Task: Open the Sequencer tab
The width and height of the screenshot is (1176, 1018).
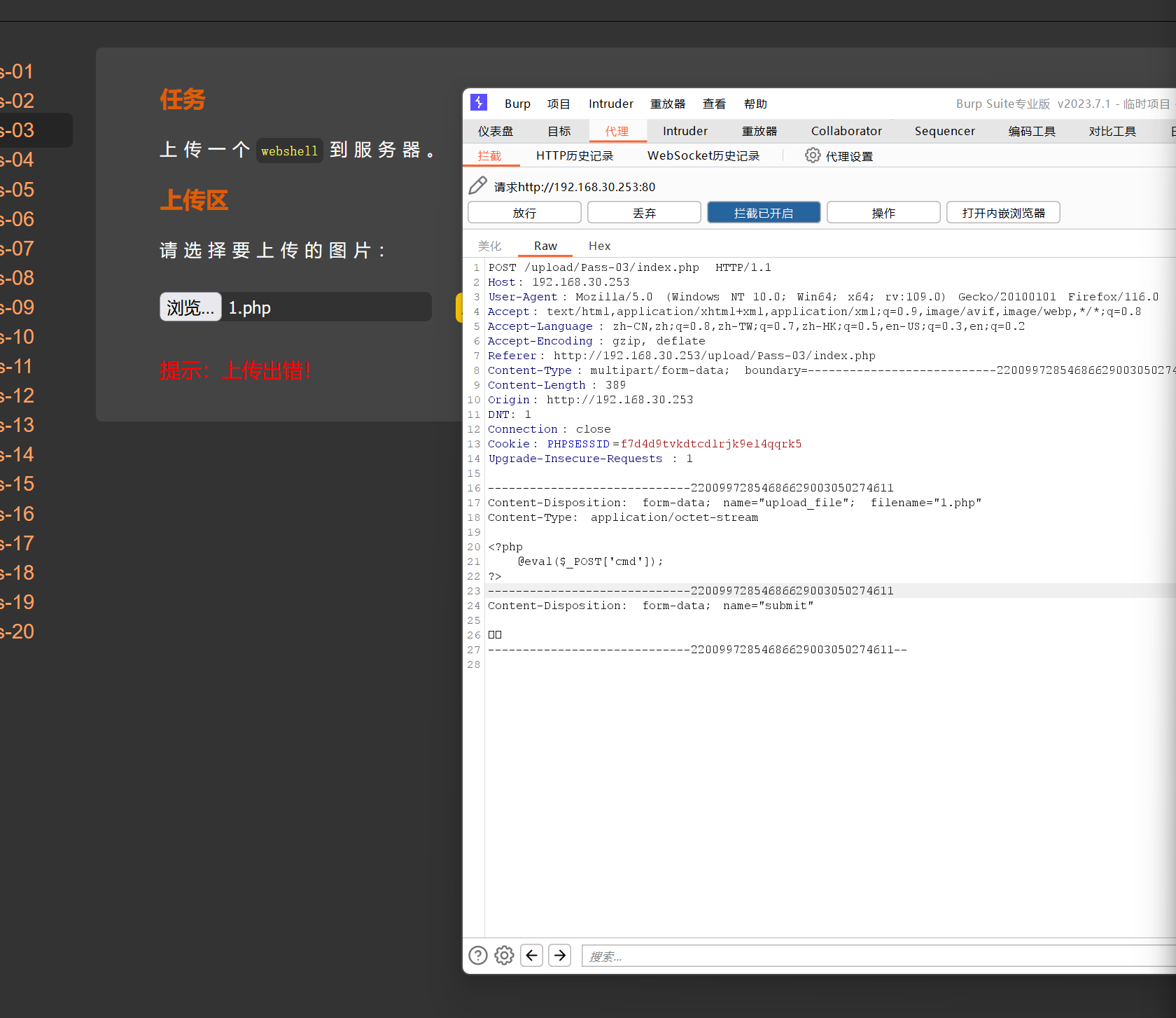Action: click(x=944, y=131)
